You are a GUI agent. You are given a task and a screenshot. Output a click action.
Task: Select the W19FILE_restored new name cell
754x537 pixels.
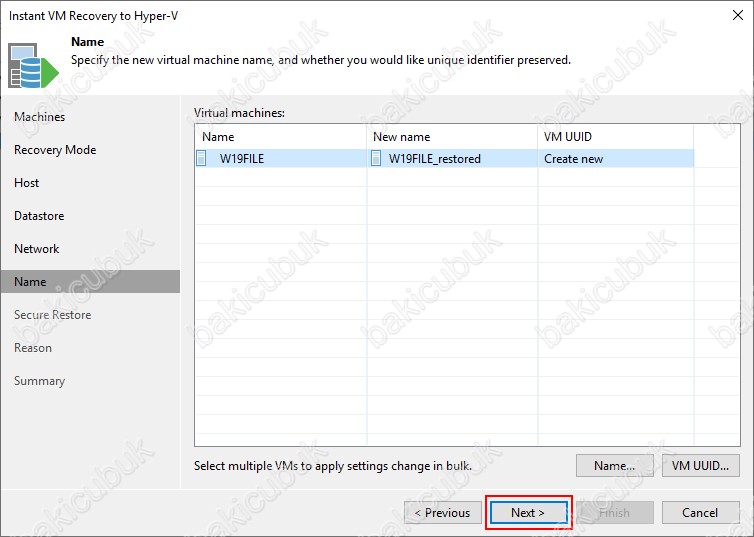tap(452, 158)
